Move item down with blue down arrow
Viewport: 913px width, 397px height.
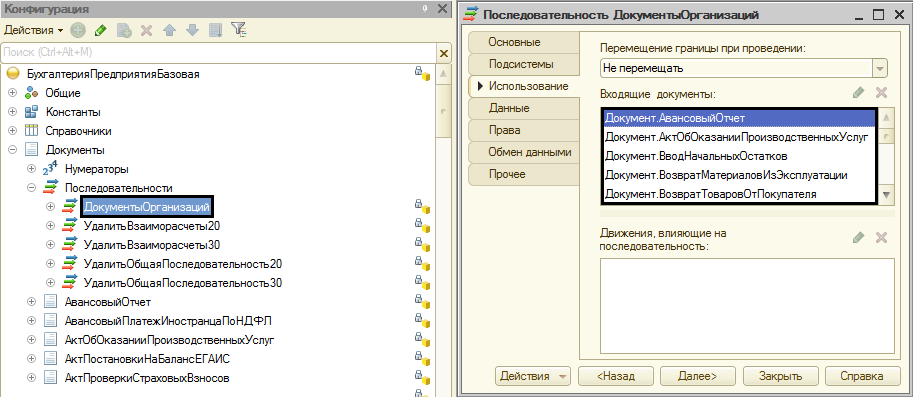pyautogui.click(x=192, y=30)
